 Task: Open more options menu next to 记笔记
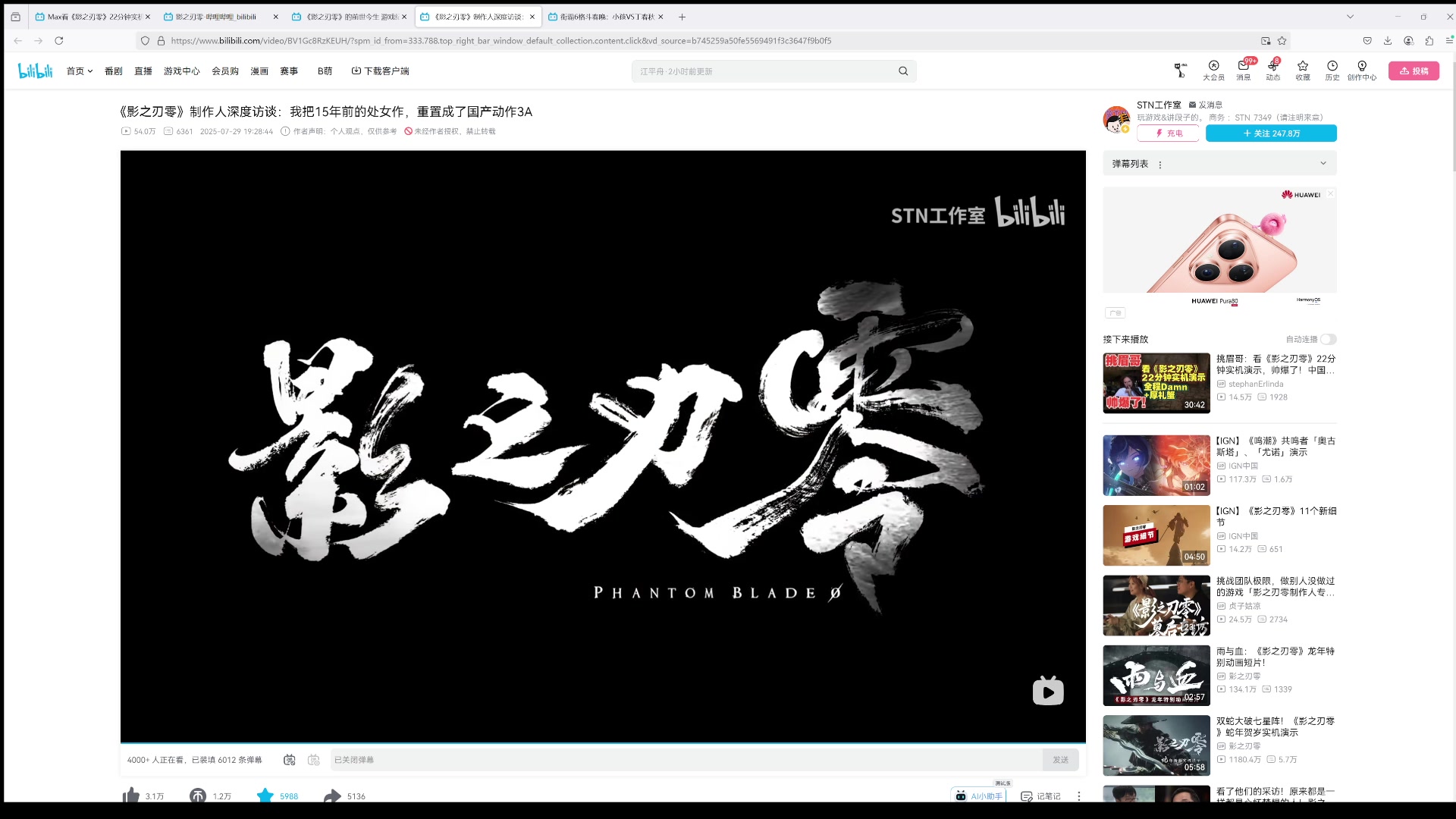(x=1079, y=796)
